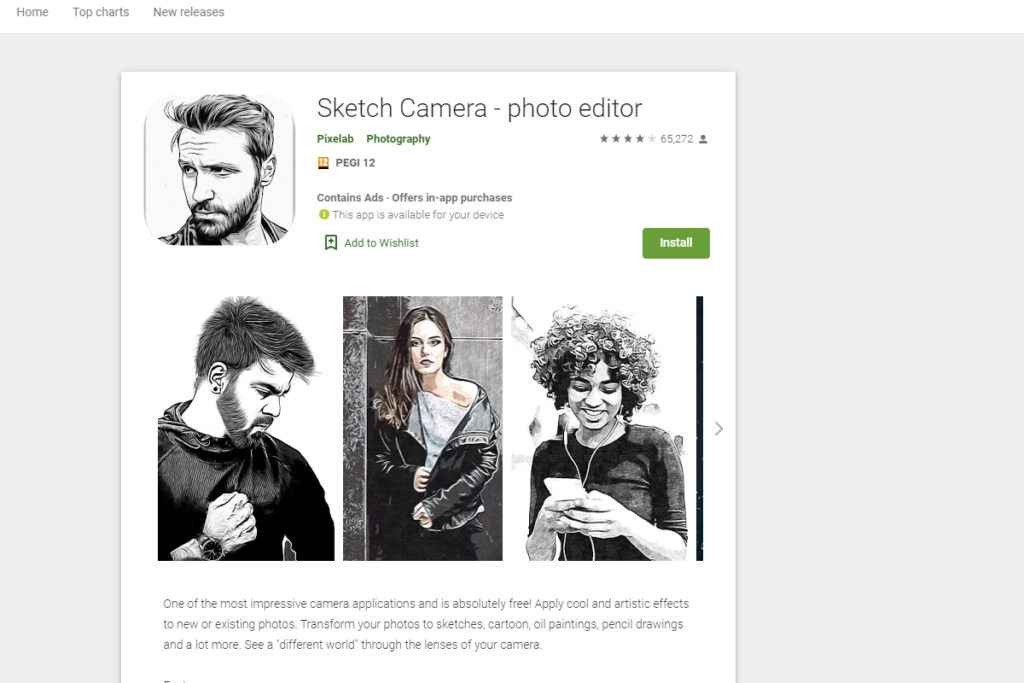The image size is (1024, 683).
Task: Browse the Photography category
Action: pyautogui.click(x=398, y=138)
